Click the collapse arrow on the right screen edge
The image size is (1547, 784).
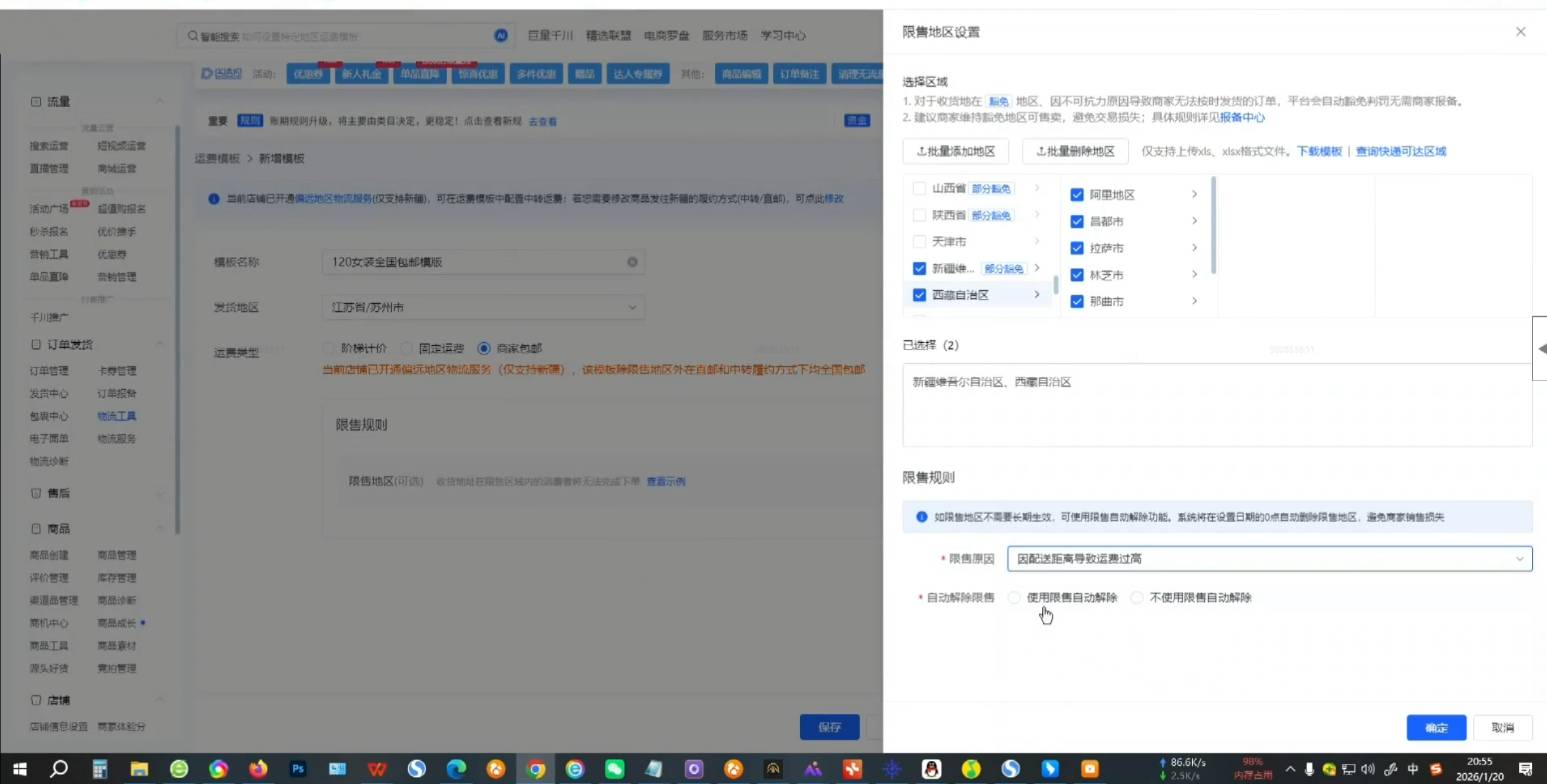(x=1540, y=348)
